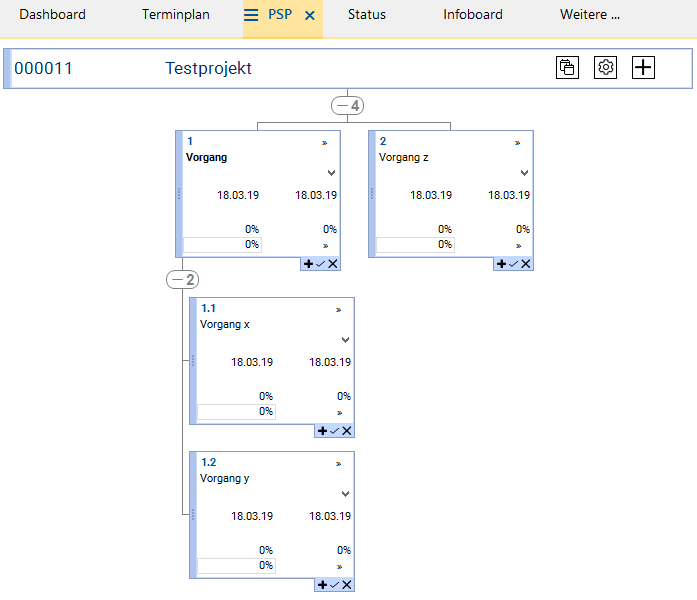Confirm with the checkmark on card Vorgang x
Viewport: 697px width, 600px height.
pos(334,431)
